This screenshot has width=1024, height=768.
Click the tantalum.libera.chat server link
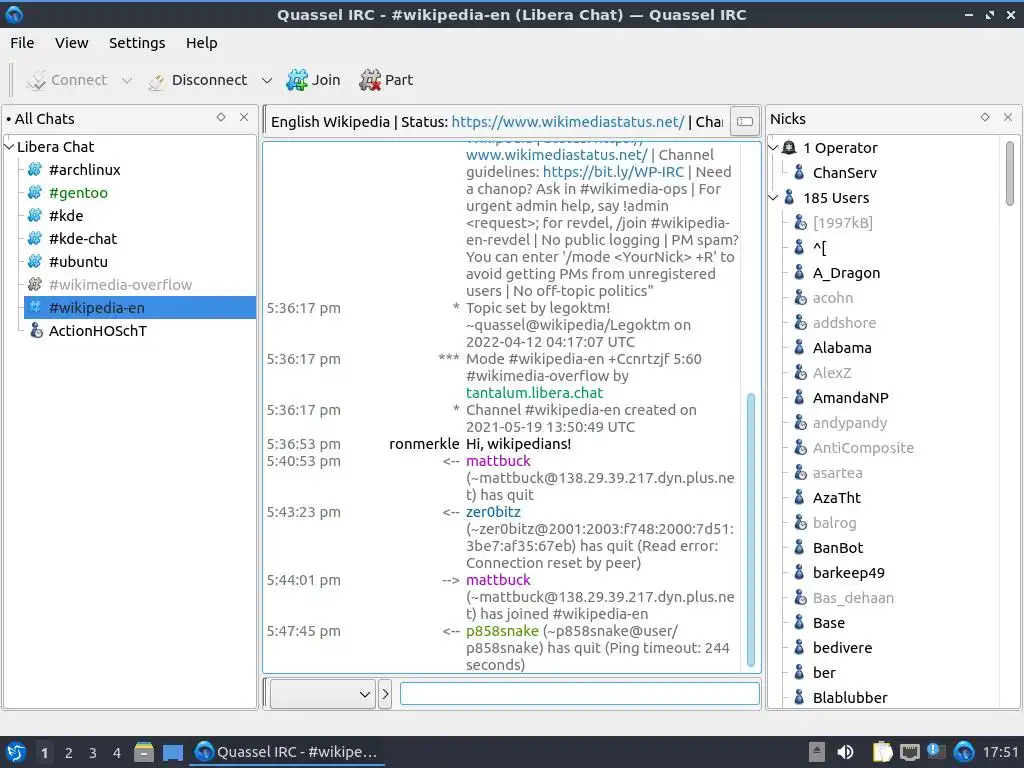(534, 393)
